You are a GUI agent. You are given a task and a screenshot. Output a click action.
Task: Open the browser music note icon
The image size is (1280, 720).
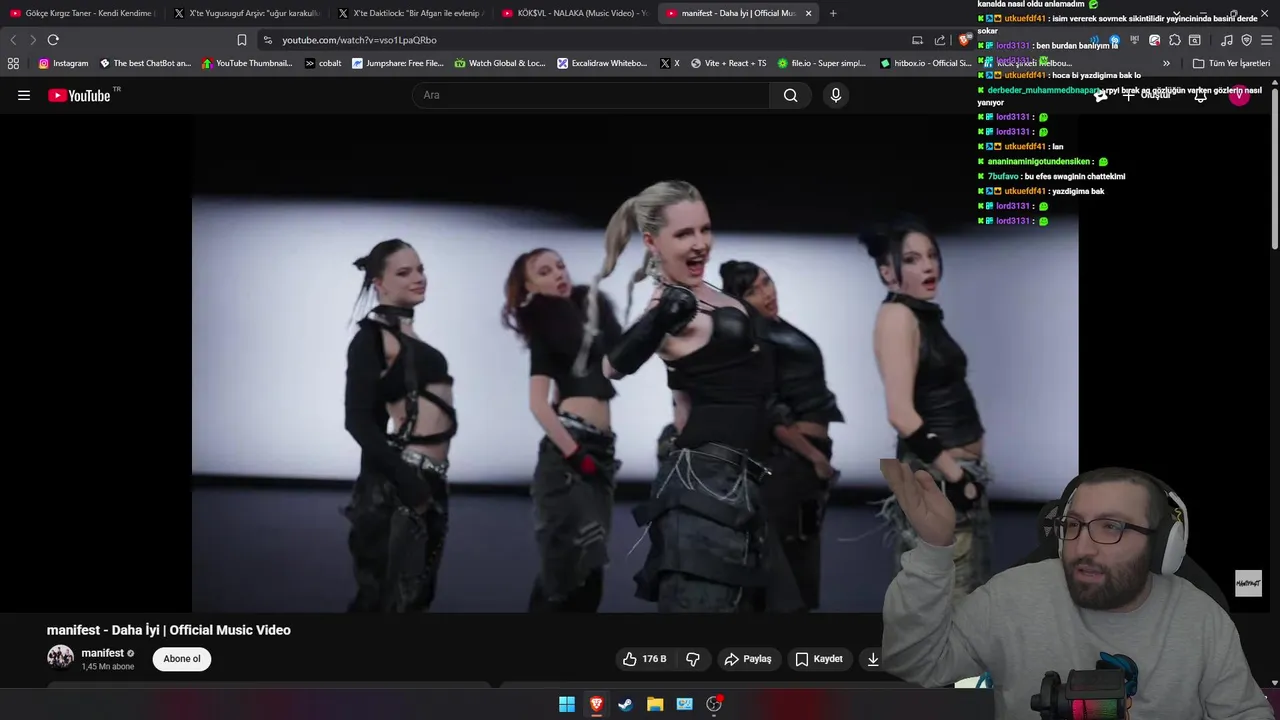[x=1227, y=40]
